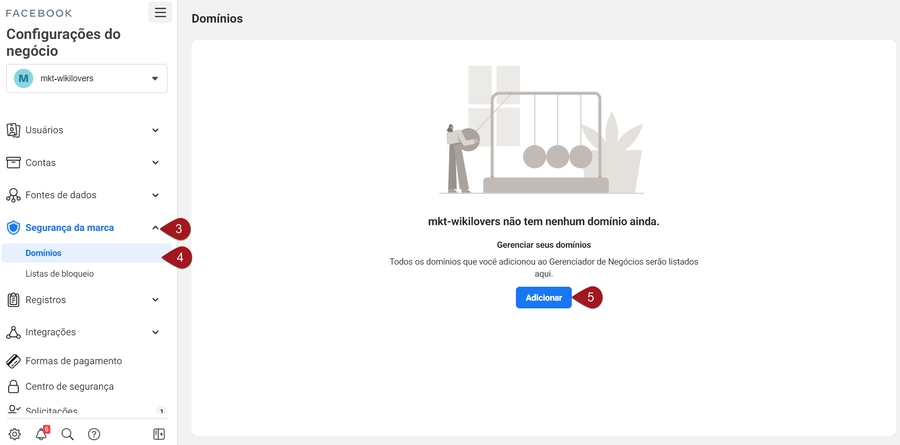Click the settings gear icon in bottom bar

pos(14,434)
